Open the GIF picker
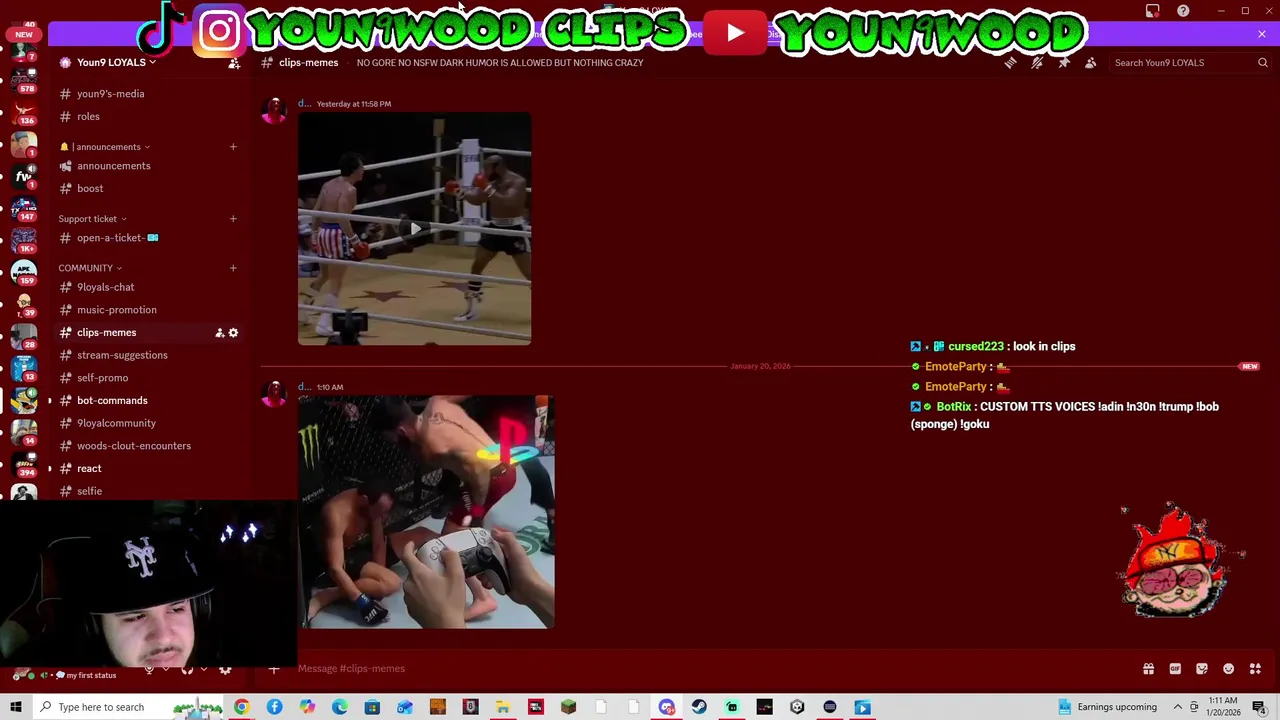 coord(1175,669)
